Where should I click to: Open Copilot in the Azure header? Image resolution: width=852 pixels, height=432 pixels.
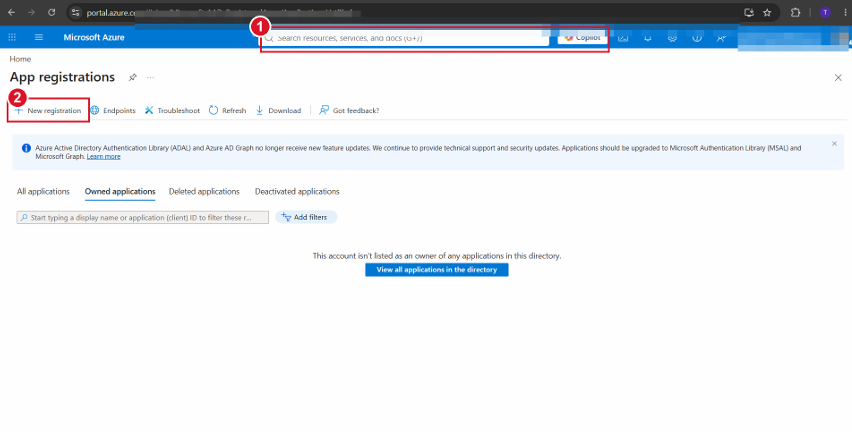pyautogui.click(x=582, y=37)
